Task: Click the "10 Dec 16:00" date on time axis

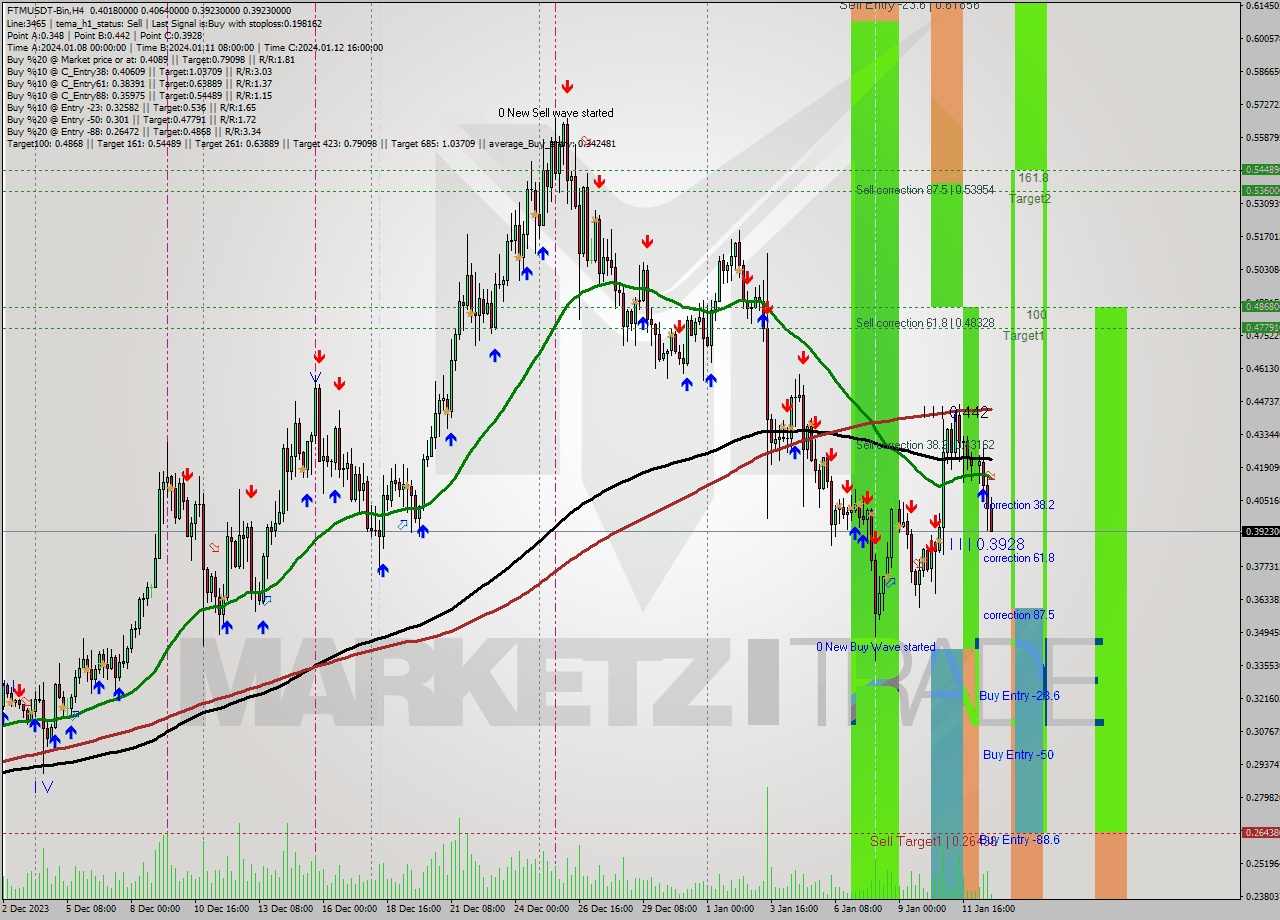Action: click(x=222, y=909)
